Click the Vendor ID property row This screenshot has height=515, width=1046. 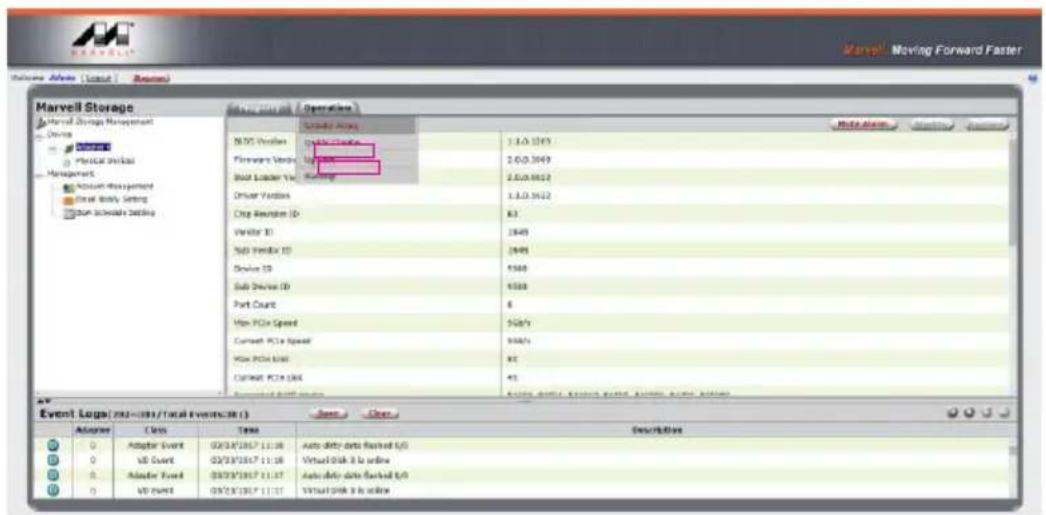pyautogui.click(x=619, y=232)
